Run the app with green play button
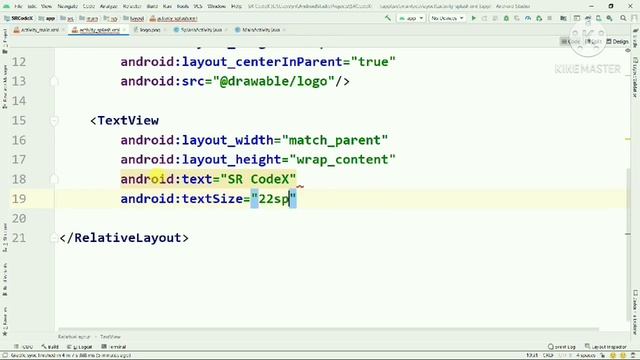Screen dimensions: 640x360 click(x=473, y=18)
